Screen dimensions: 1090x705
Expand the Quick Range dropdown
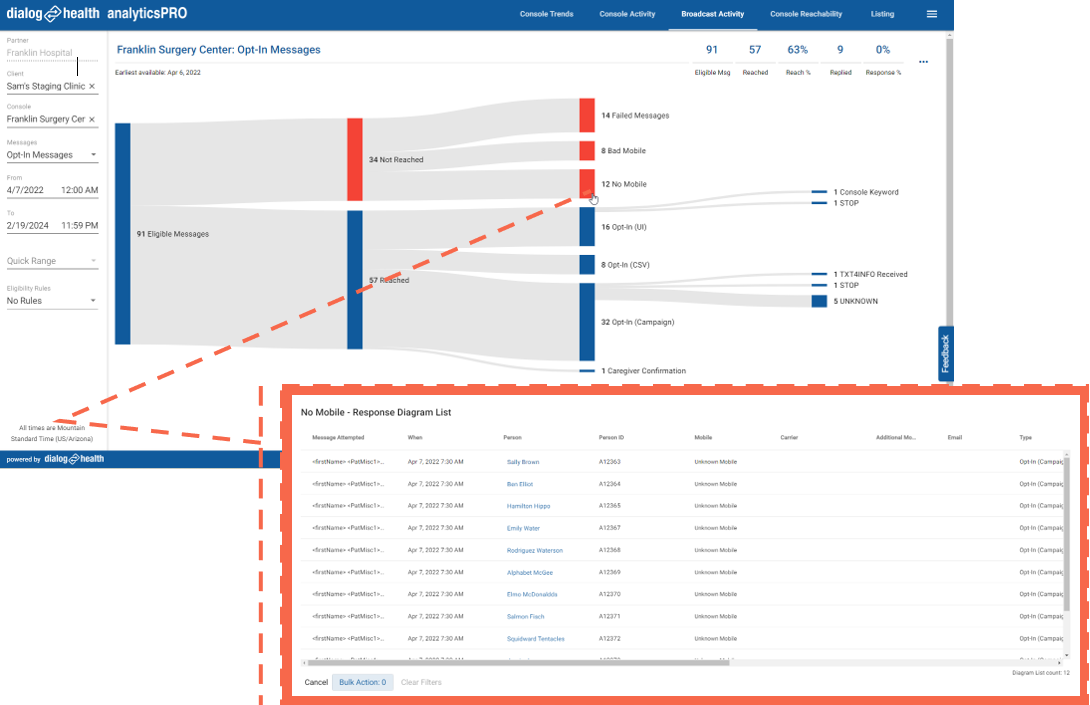pyautogui.click(x=52, y=261)
